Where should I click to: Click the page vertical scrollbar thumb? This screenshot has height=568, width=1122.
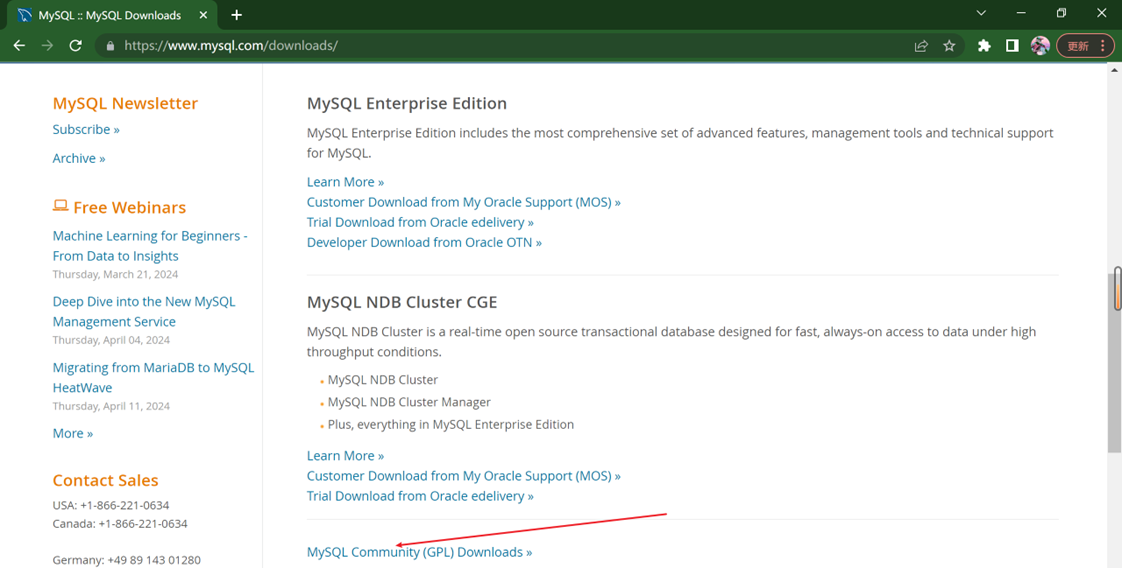pyautogui.click(x=1116, y=361)
